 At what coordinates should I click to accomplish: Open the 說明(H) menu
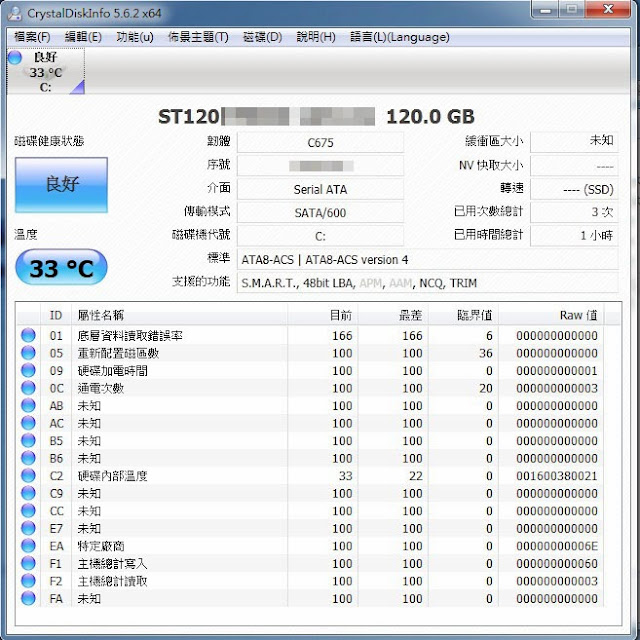[x=316, y=37]
